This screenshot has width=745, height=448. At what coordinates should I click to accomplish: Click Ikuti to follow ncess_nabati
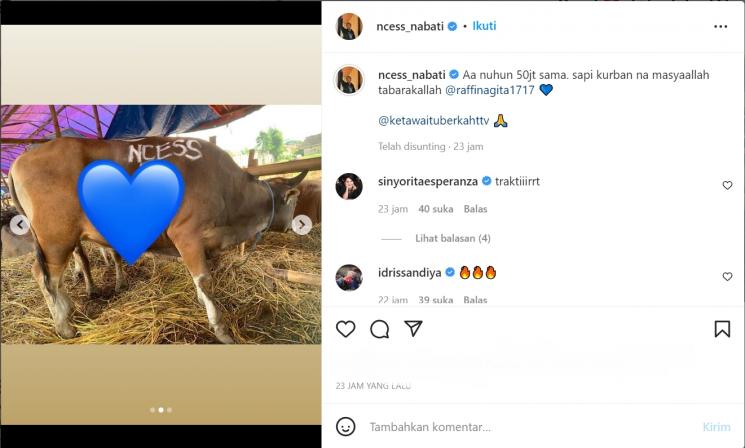484,26
